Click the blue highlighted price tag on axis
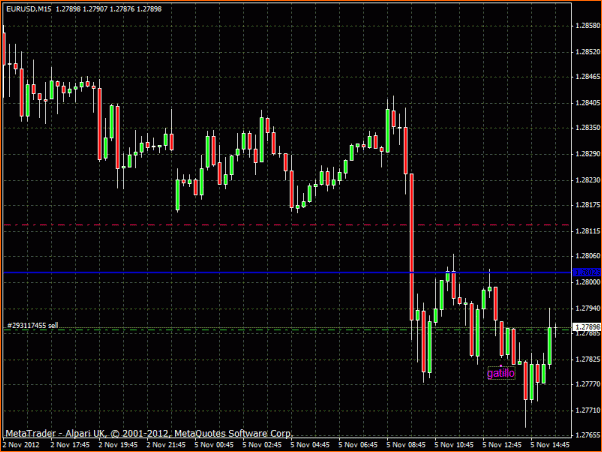 click(587, 272)
